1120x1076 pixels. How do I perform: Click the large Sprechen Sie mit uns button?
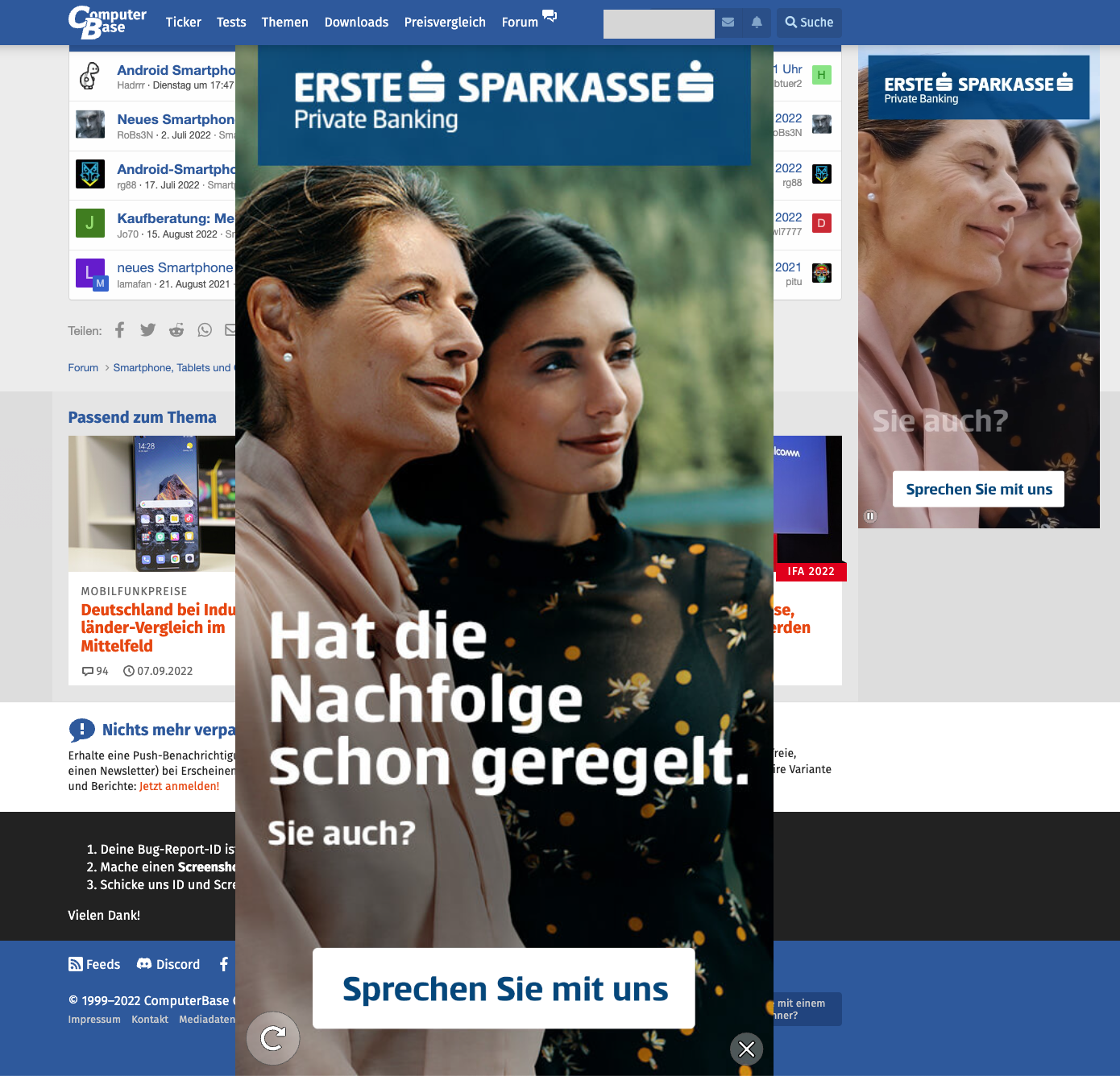point(504,988)
